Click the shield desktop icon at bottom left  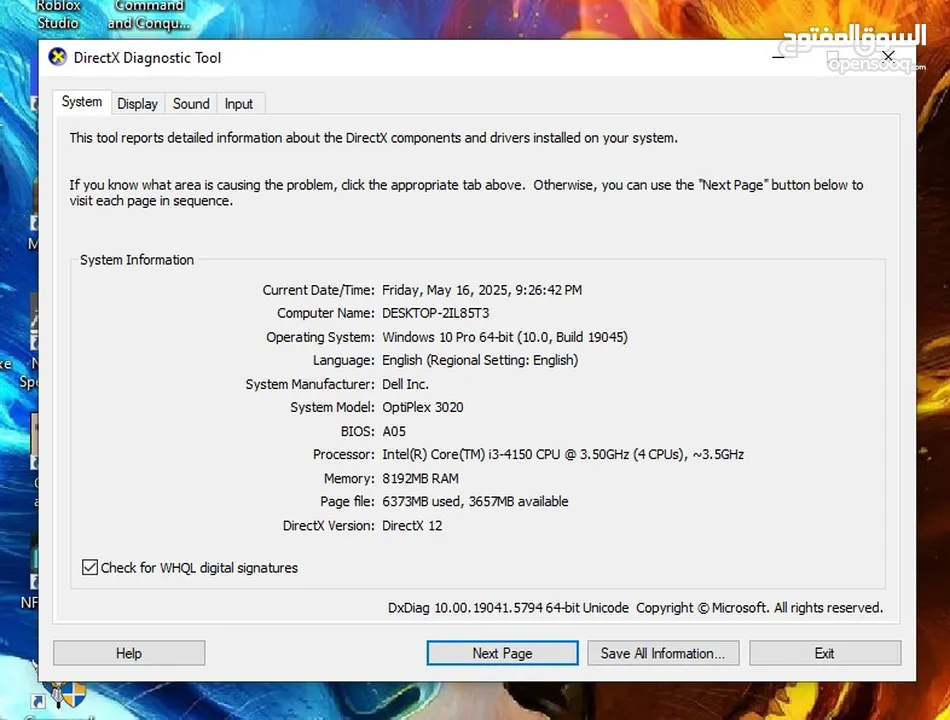(x=67, y=695)
